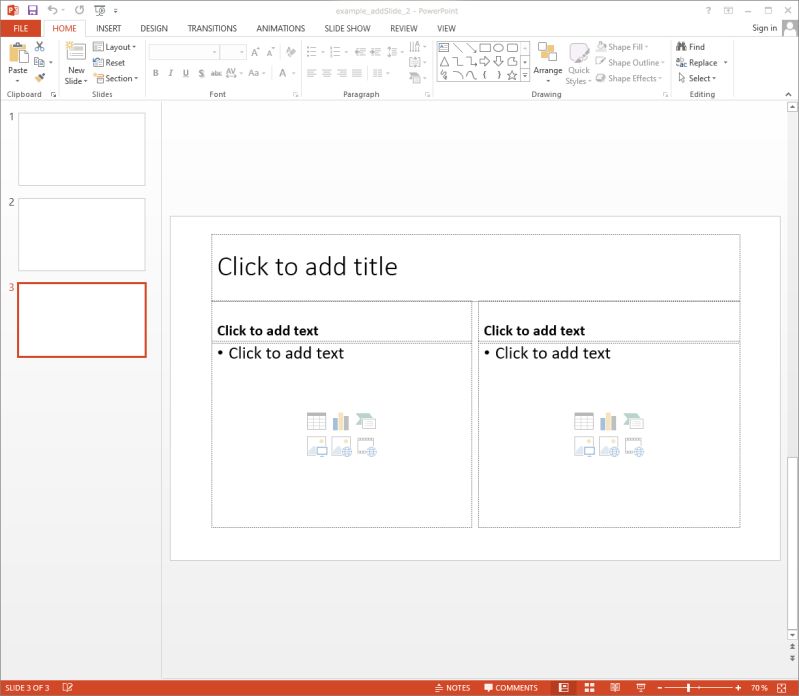
Task: Switch to the TRANSITIONS tab
Action: pyautogui.click(x=212, y=28)
